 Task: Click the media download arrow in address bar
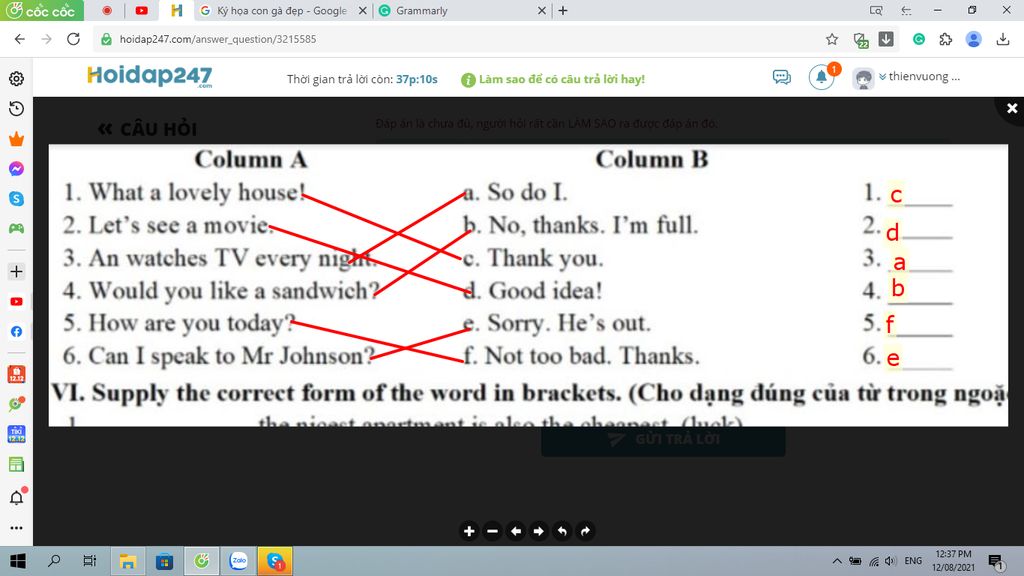tap(886, 39)
